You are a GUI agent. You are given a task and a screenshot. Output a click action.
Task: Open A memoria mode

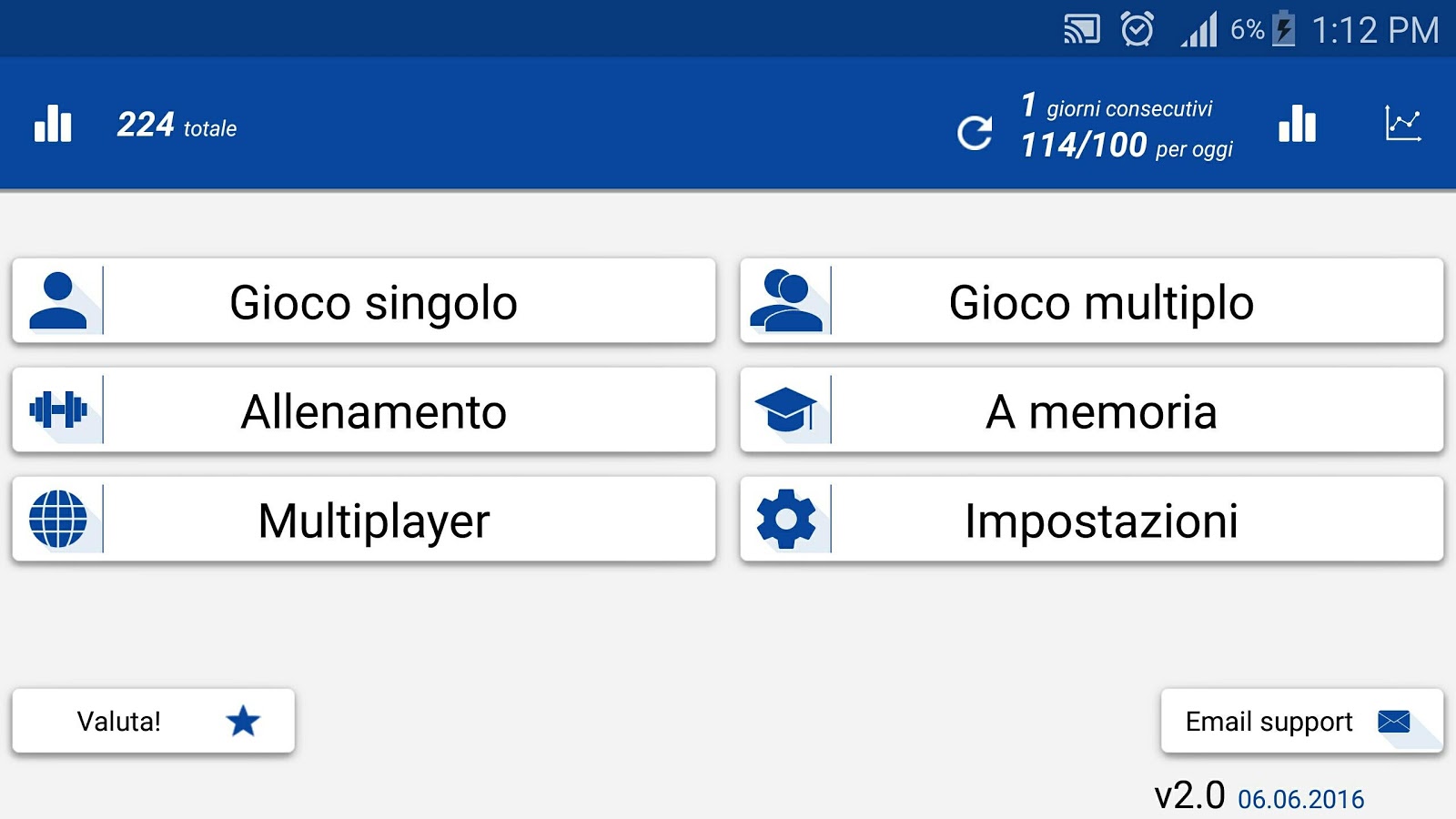click(1092, 409)
